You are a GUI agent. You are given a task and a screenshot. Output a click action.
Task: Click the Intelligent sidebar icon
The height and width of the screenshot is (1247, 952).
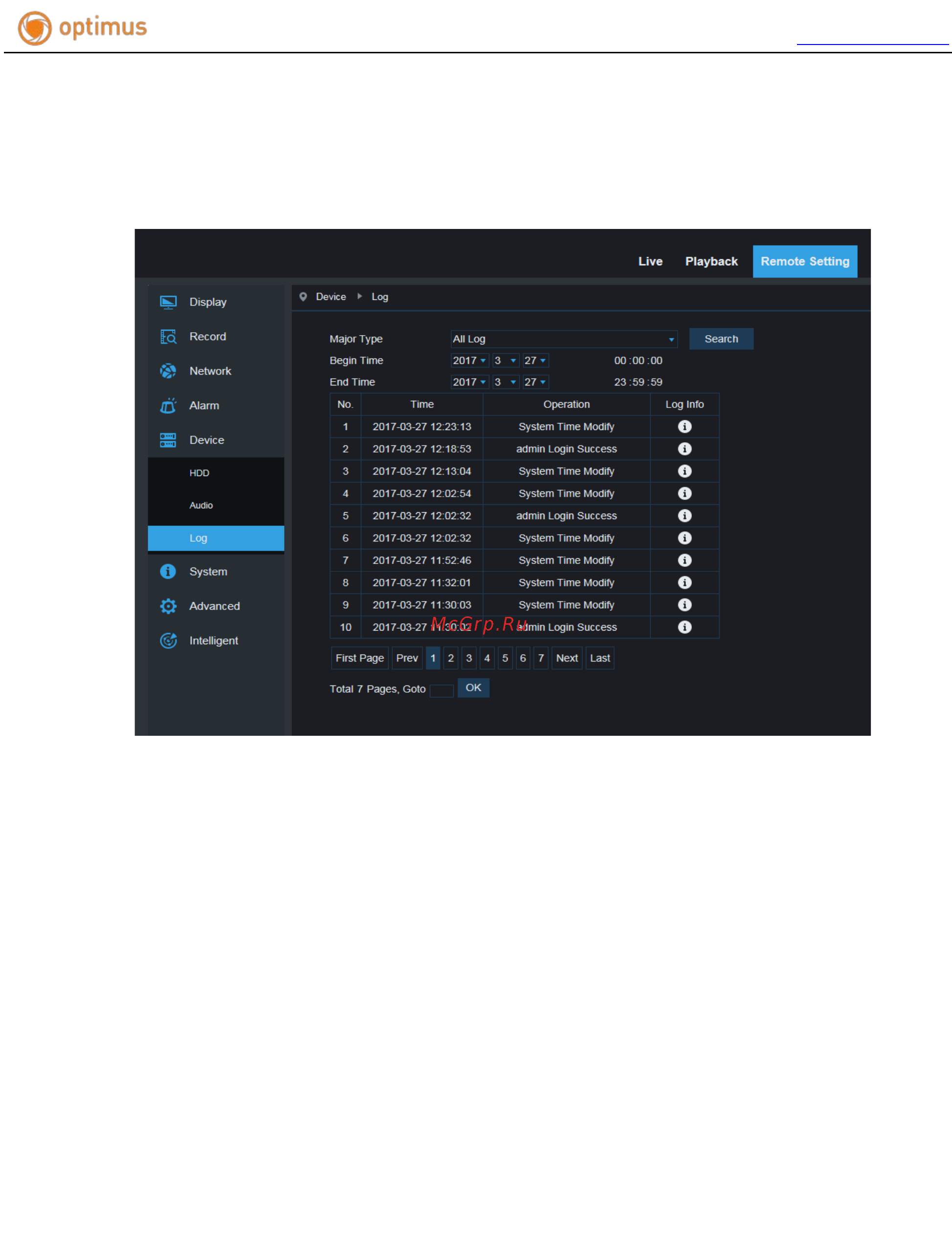[168, 640]
